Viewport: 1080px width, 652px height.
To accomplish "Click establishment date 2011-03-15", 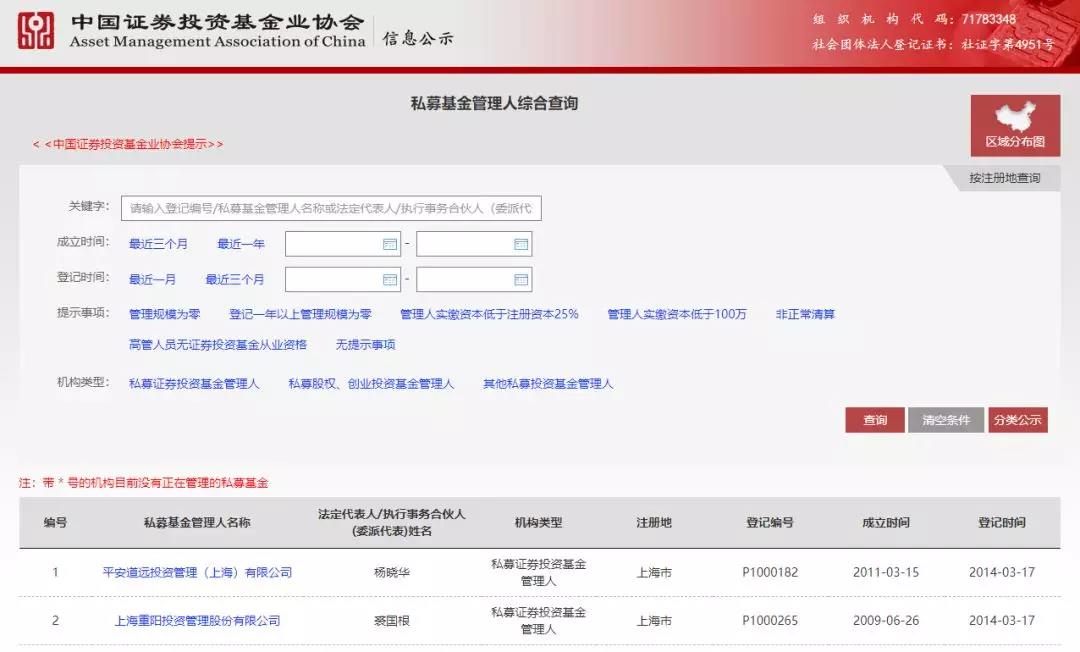I will point(886,572).
